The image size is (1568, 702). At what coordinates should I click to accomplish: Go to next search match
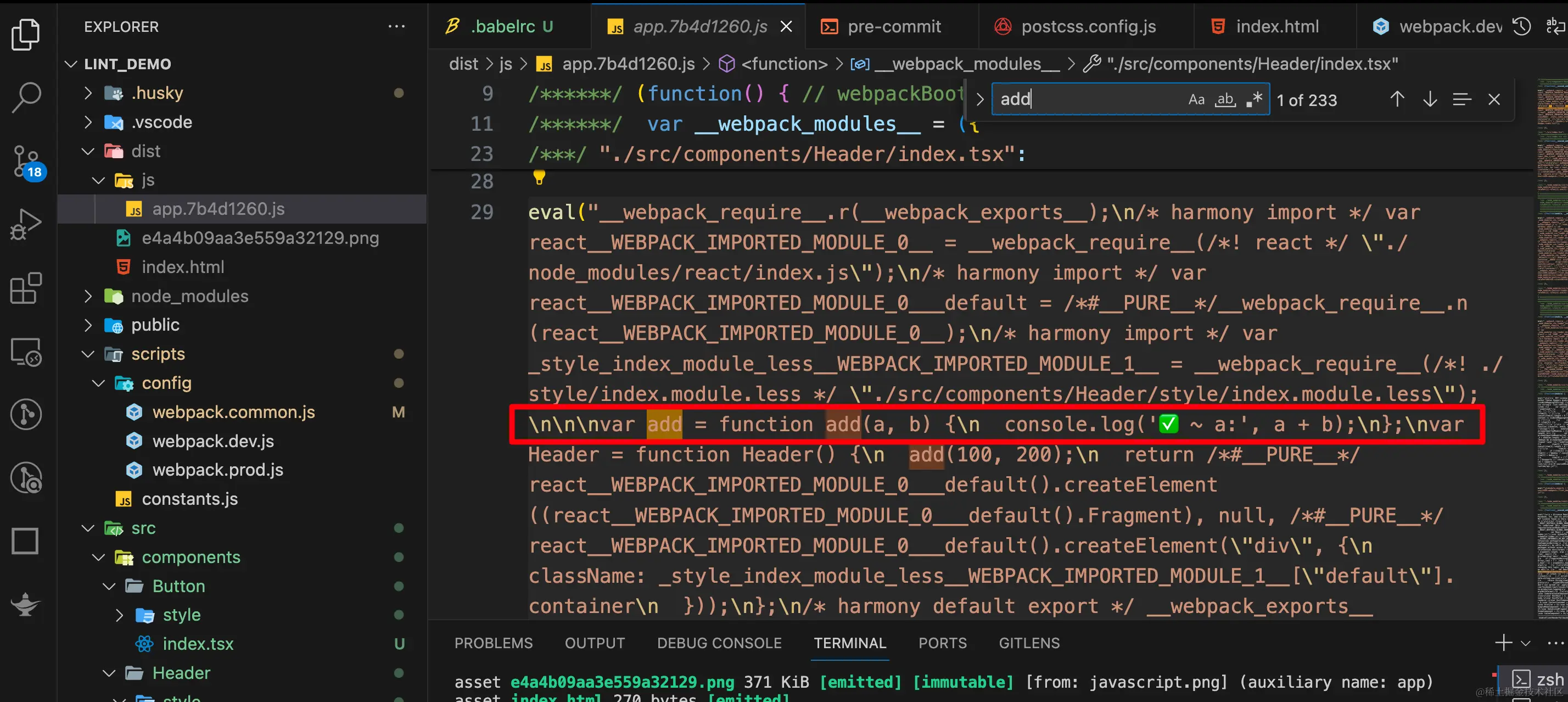tap(1430, 99)
